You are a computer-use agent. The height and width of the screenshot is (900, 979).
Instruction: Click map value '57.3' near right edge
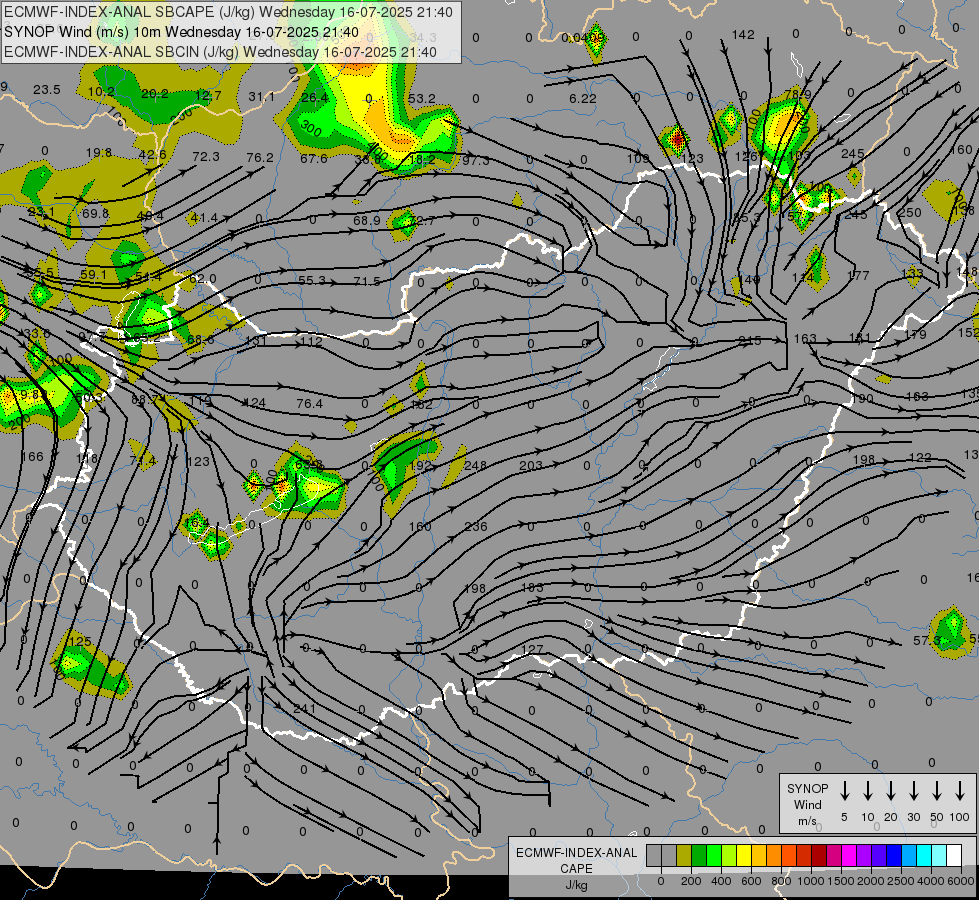pyautogui.click(x=927, y=641)
